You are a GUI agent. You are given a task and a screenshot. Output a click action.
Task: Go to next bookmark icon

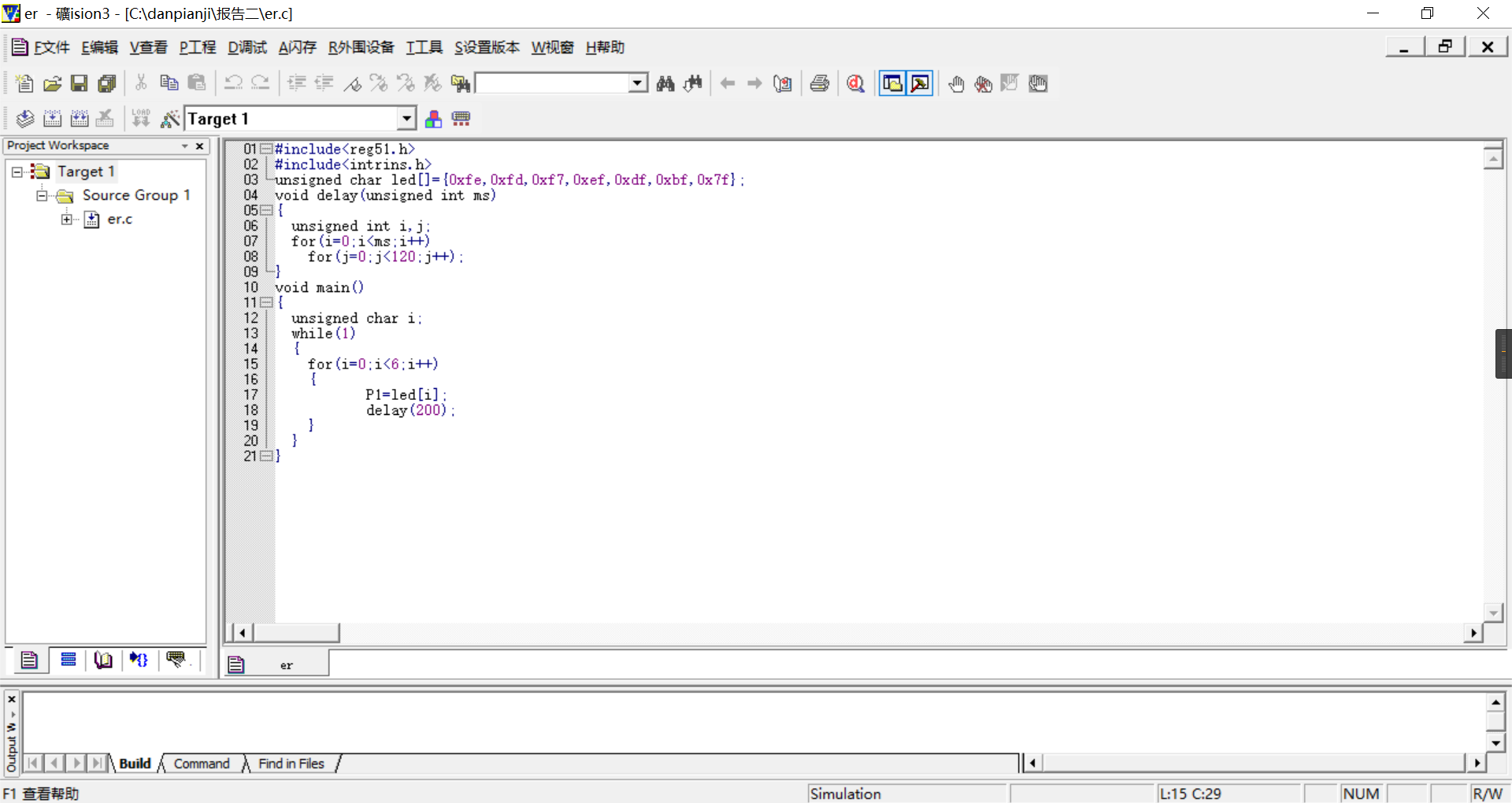[379, 83]
